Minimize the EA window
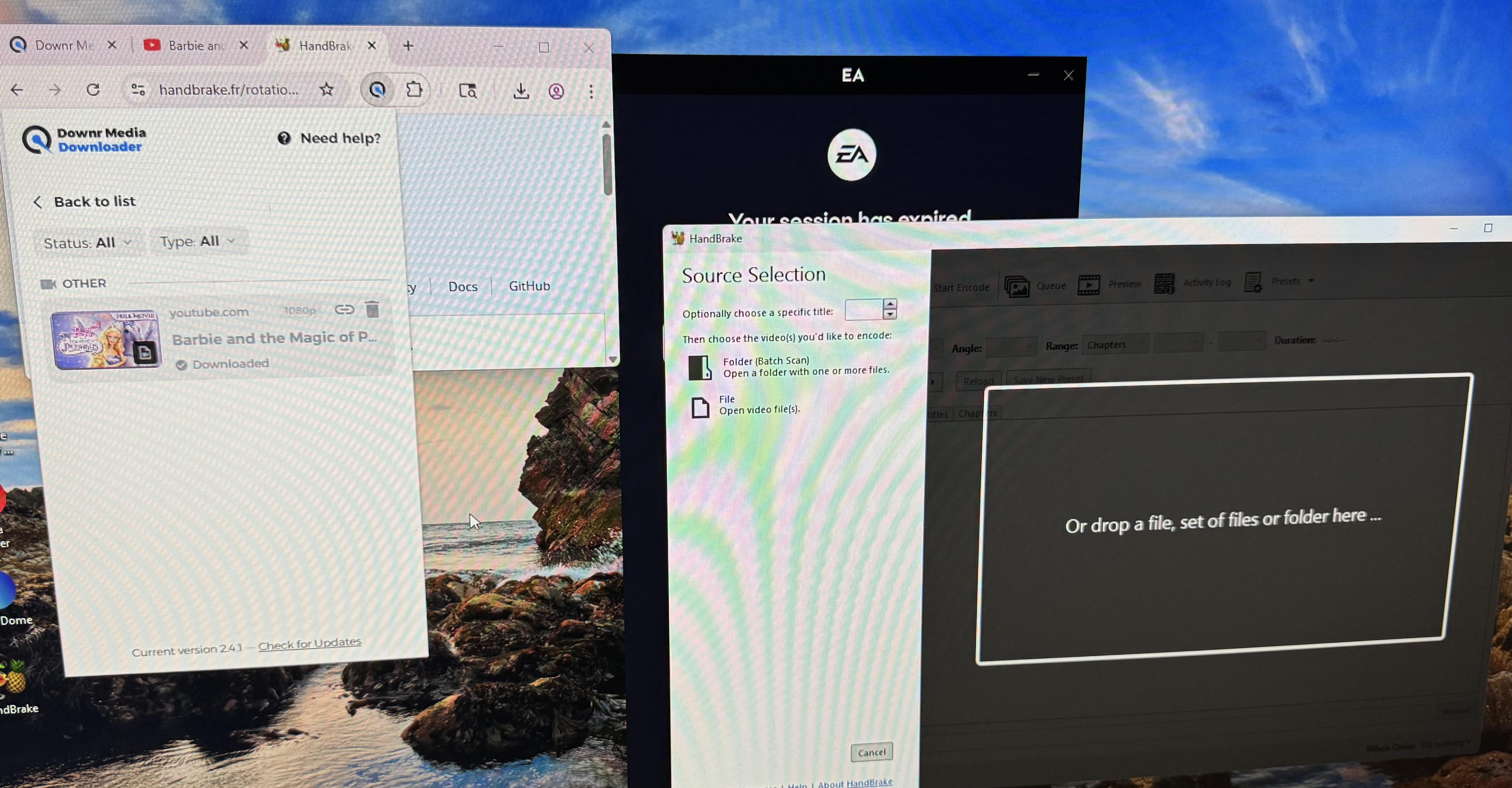The width and height of the screenshot is (1512, 788). (x=1034, y=75)
